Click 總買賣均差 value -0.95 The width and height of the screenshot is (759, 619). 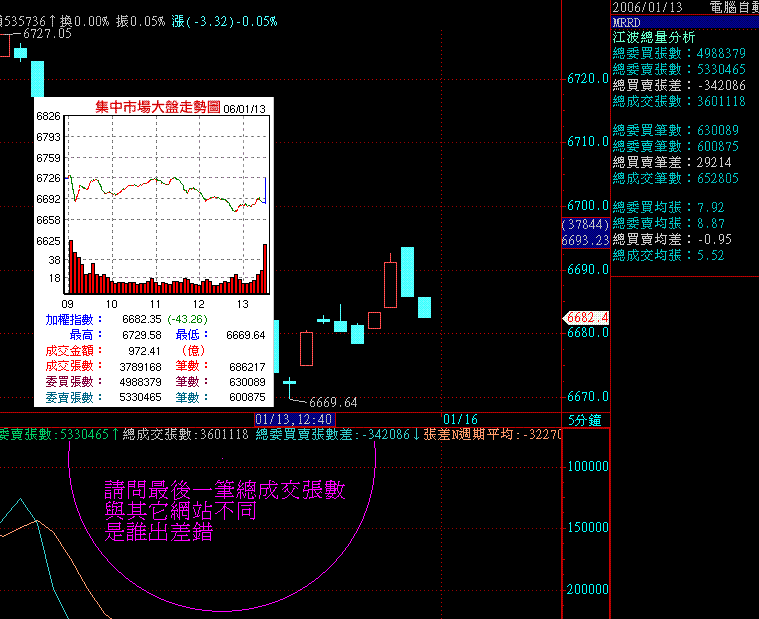tap(714, 239)
